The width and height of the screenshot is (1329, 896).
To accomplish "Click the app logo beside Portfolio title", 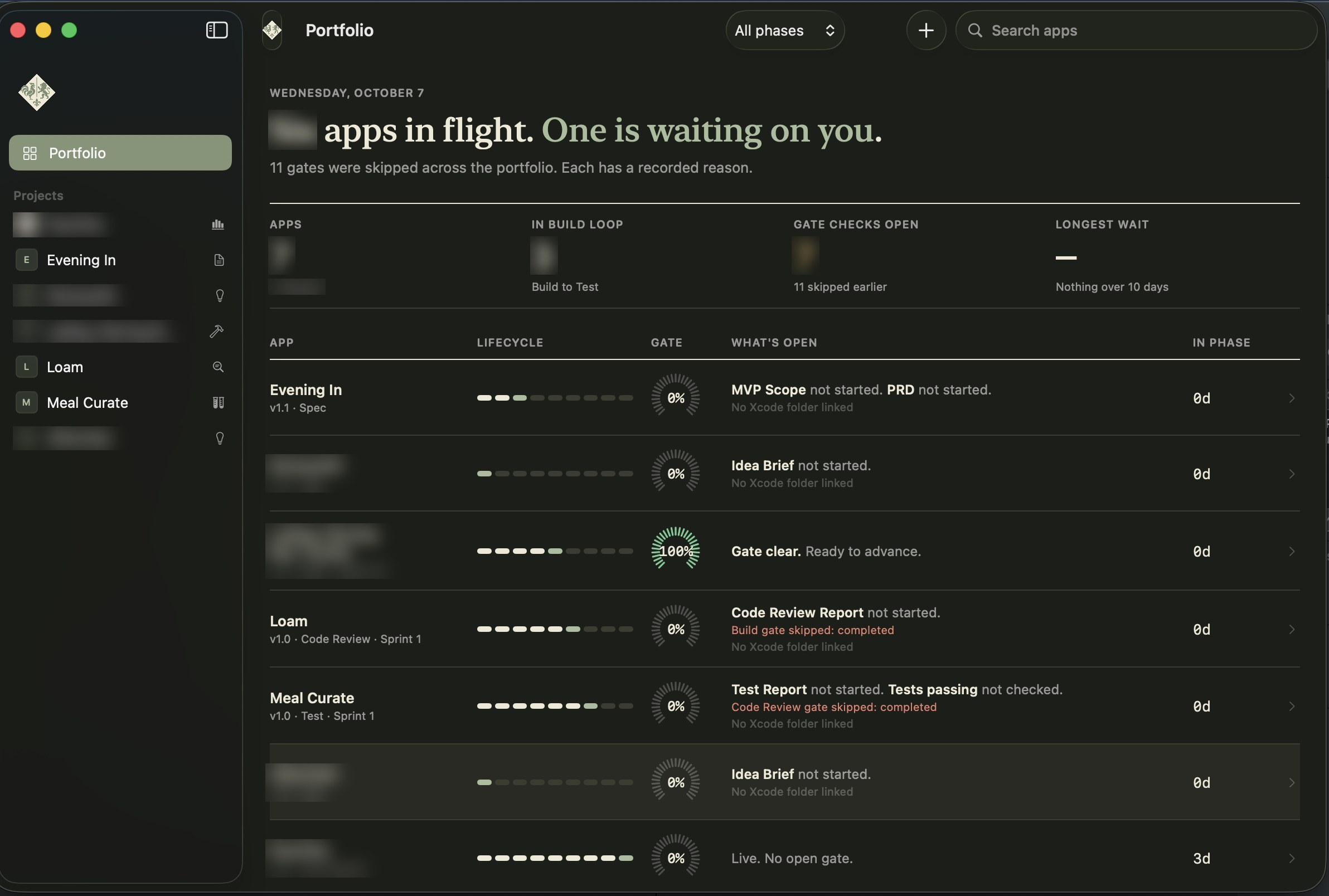I will [x=272, y=30].
